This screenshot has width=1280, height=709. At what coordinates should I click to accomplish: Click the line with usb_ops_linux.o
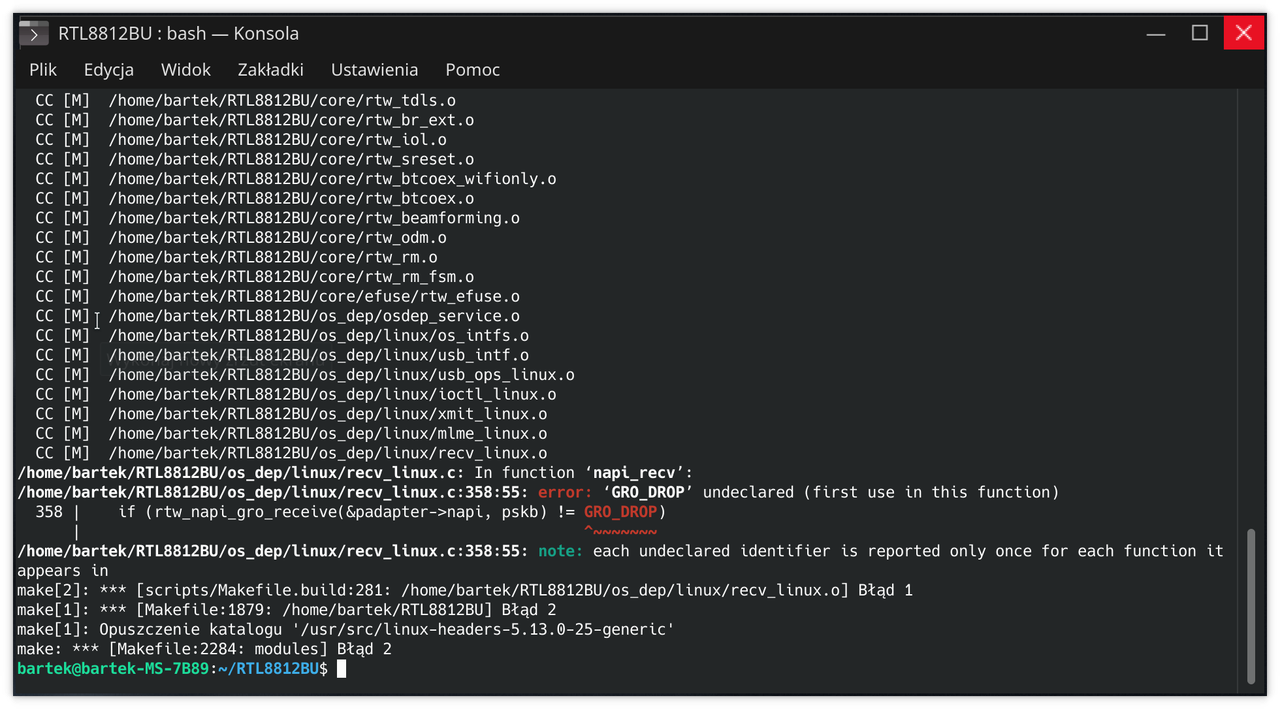point(305,375)
